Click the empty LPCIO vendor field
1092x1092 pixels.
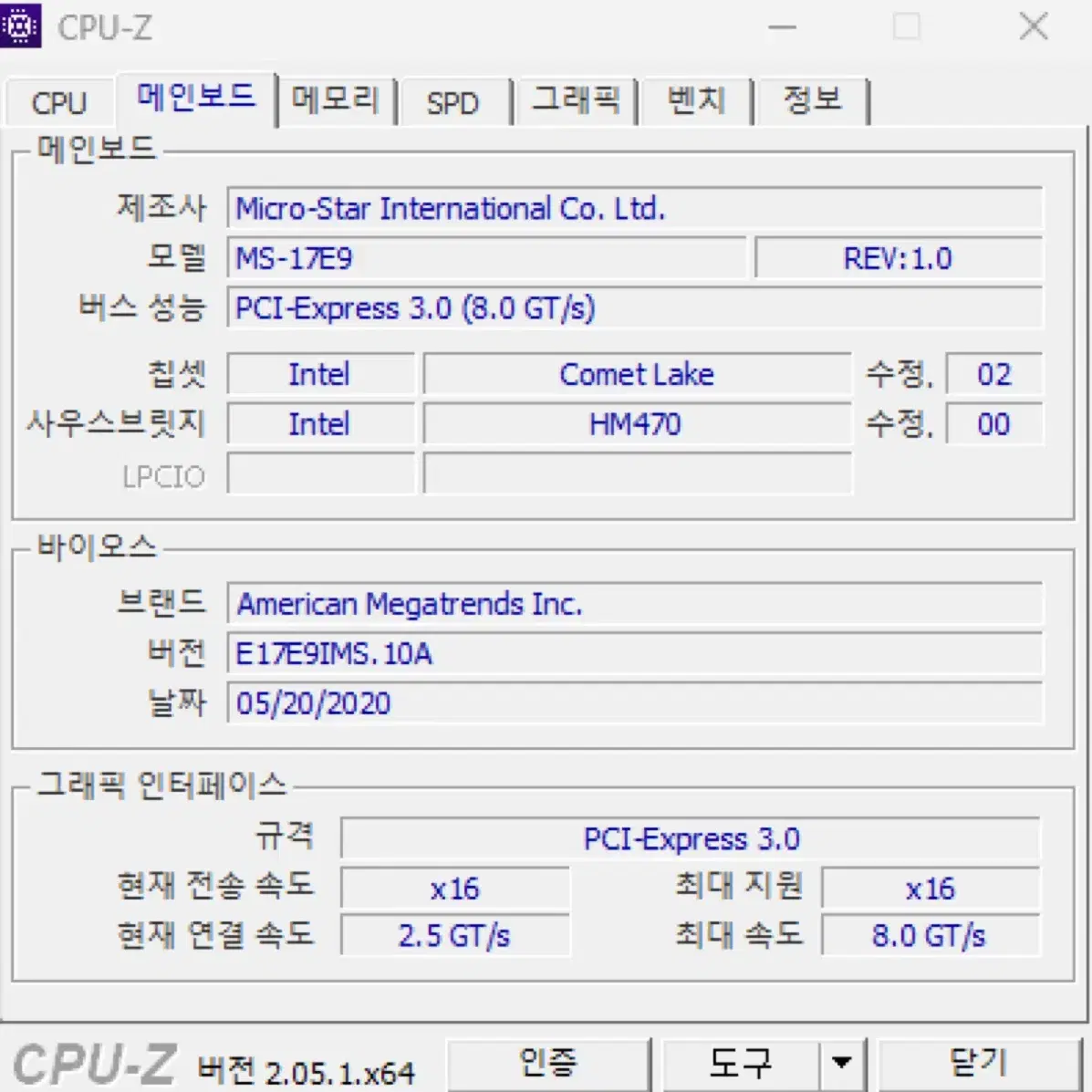tap(320, 474)
